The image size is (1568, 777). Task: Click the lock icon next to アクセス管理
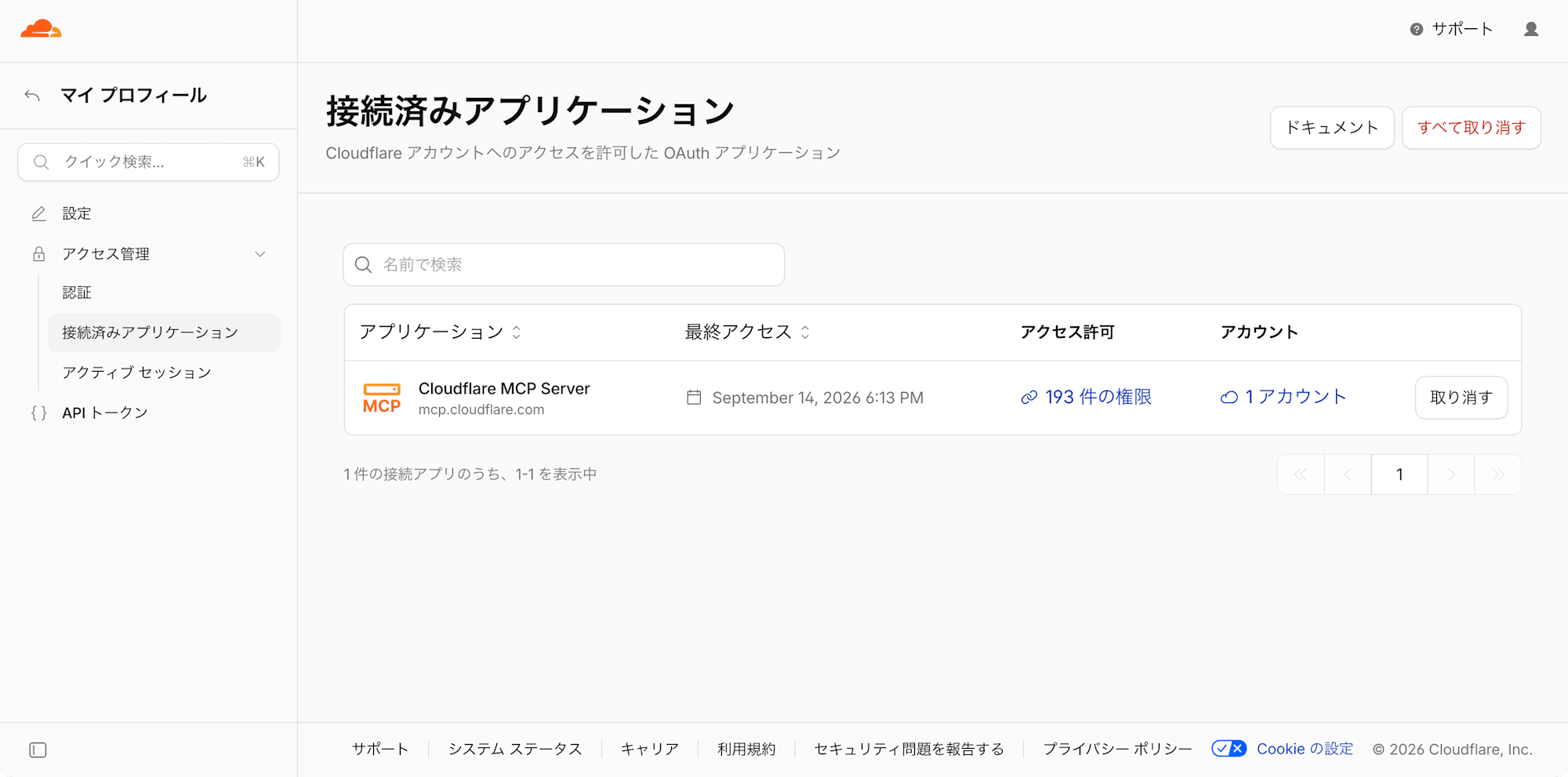38,254
